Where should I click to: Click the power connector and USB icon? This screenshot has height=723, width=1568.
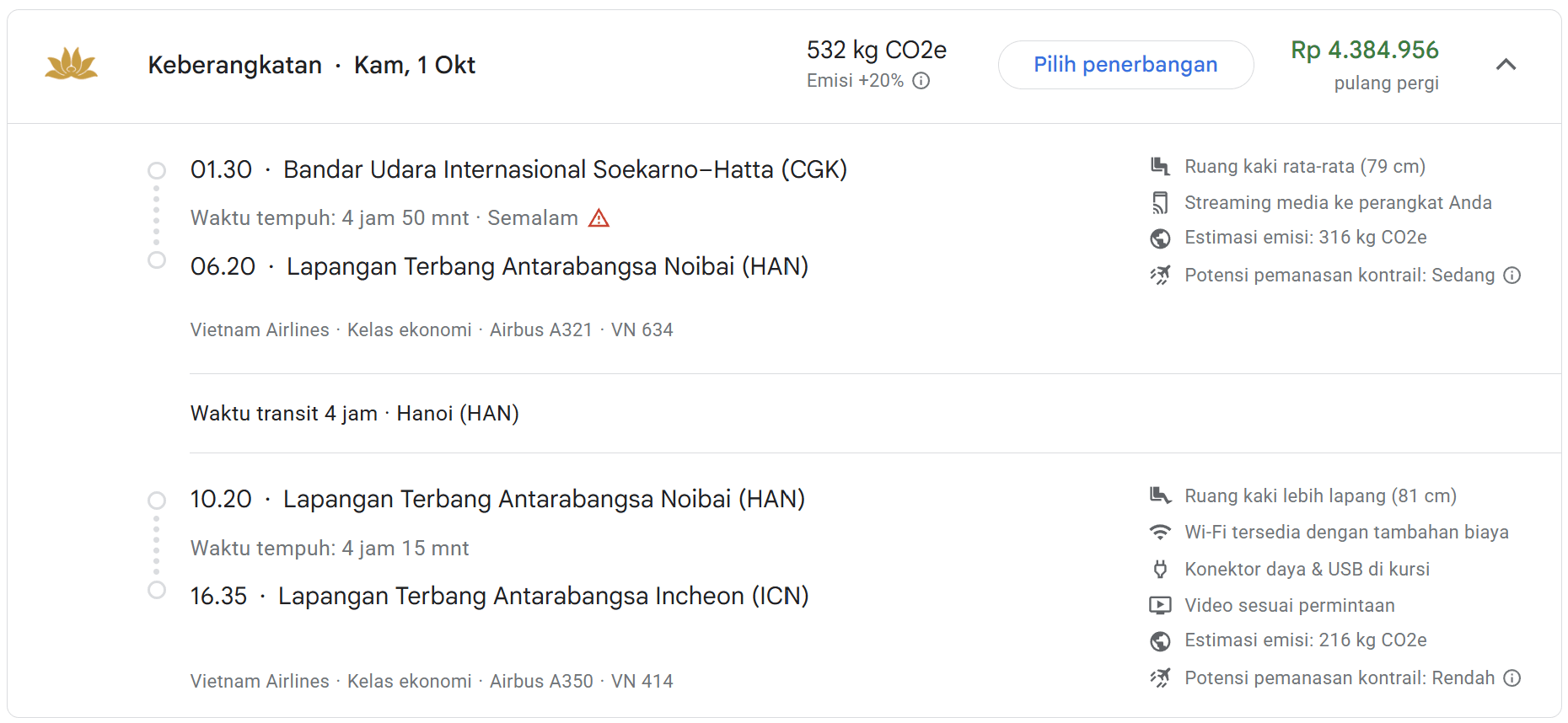(1160, 569)
